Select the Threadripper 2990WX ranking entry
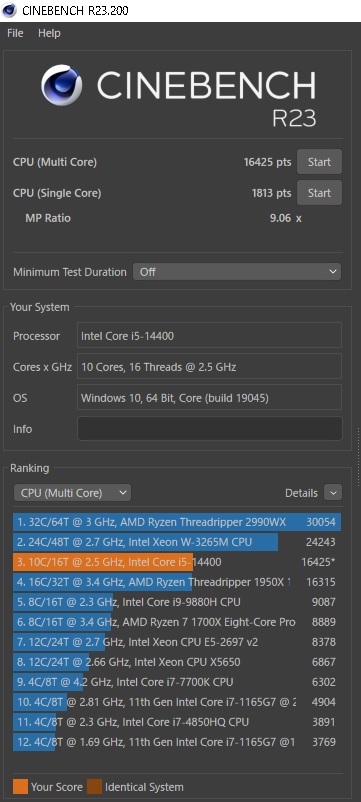This screenshot has width=361, height=802. click(x=177, y=522)
